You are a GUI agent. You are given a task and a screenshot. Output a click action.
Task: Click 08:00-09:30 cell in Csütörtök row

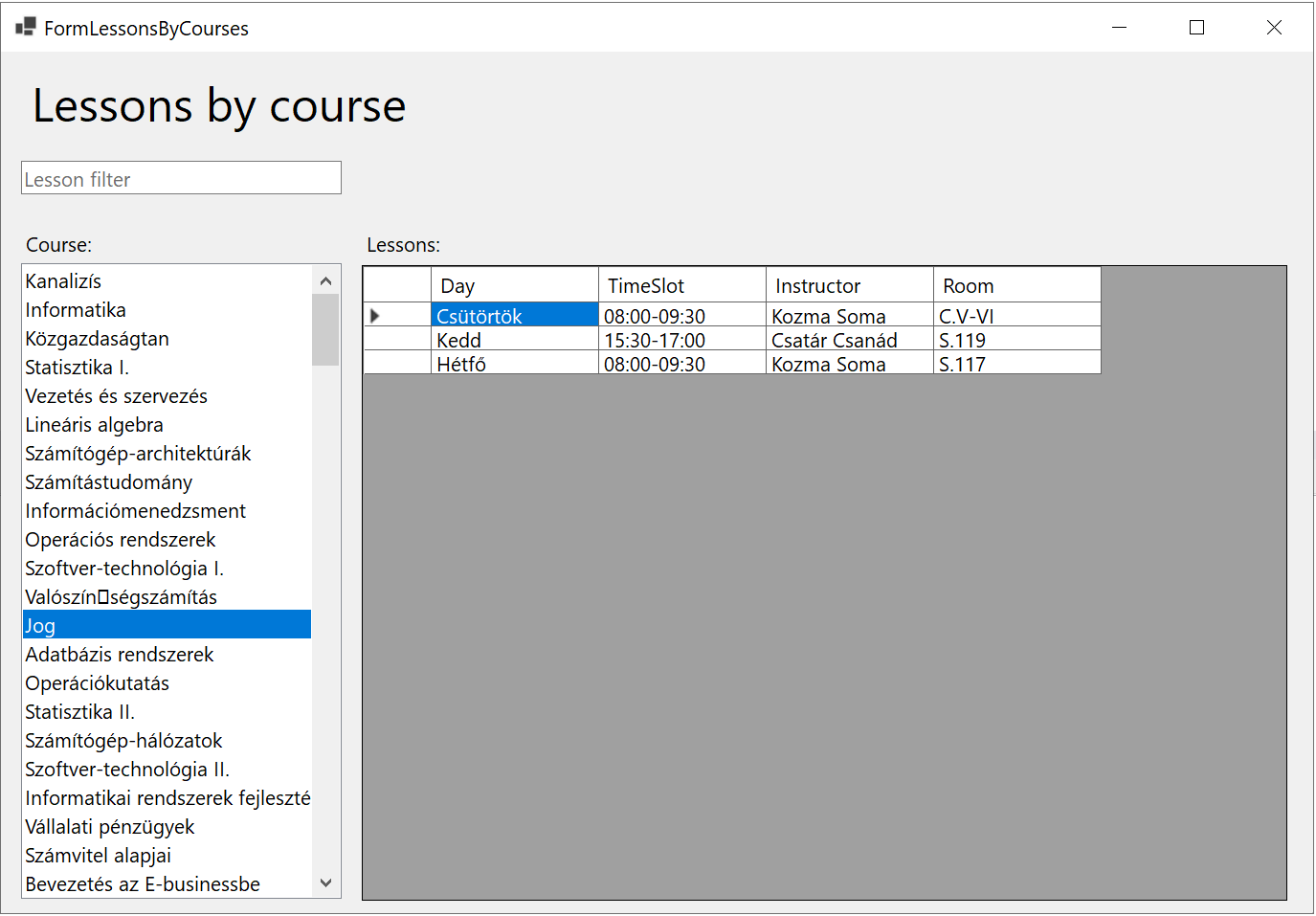tap(682, 315)
